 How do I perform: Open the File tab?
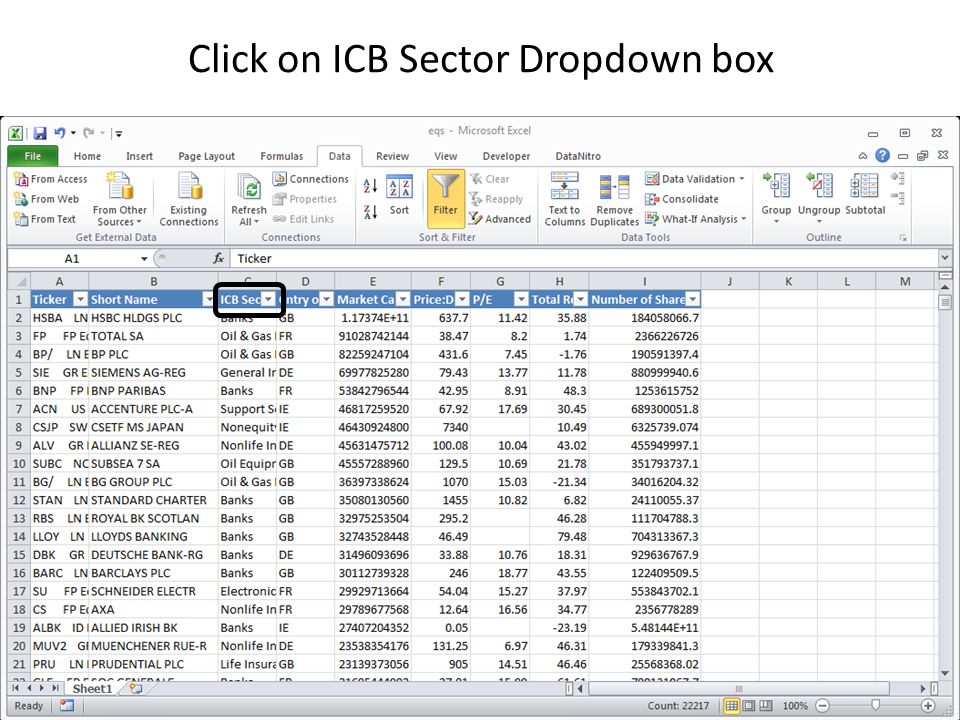point(32,156)
